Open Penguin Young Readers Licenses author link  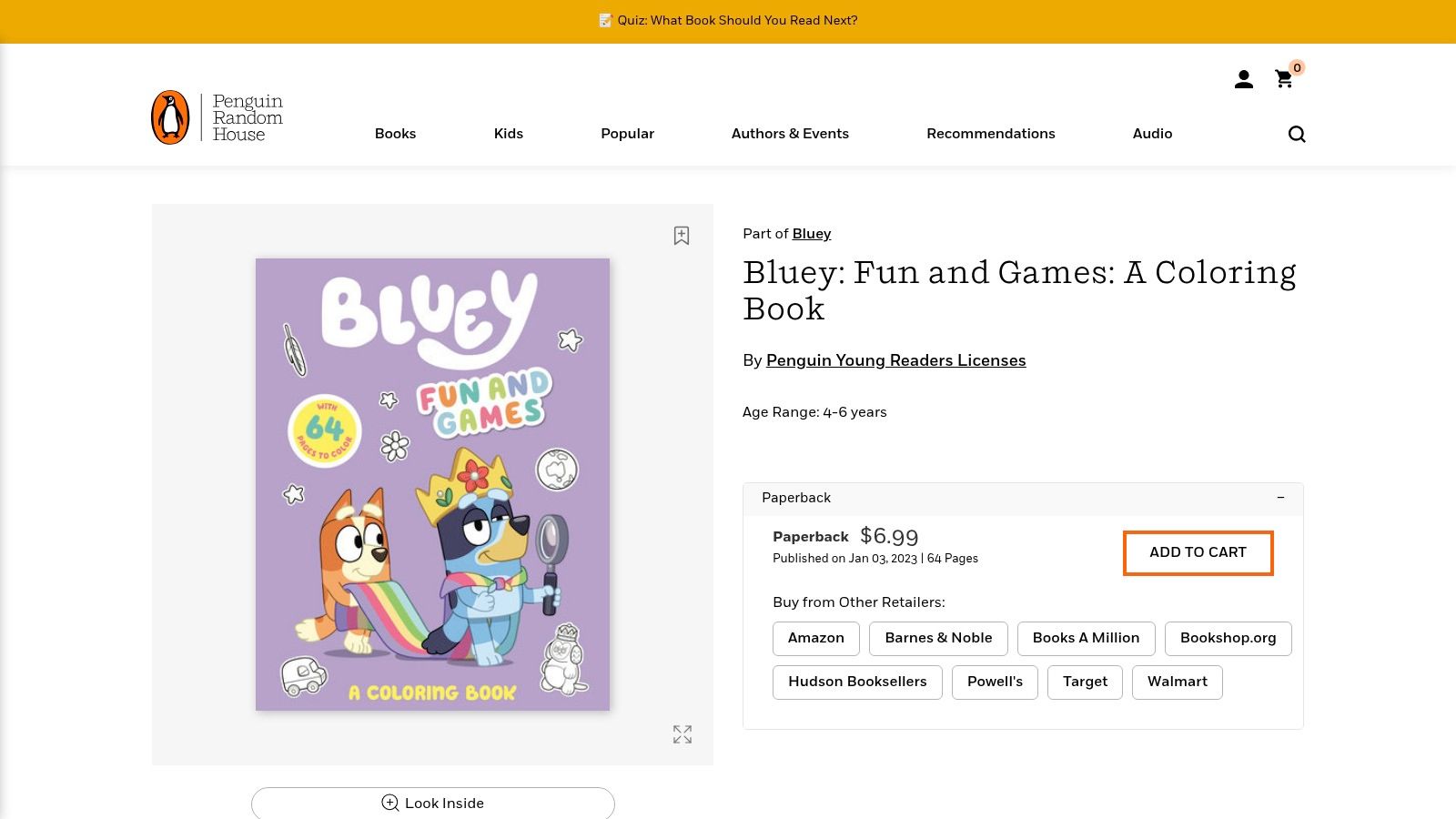895,360
